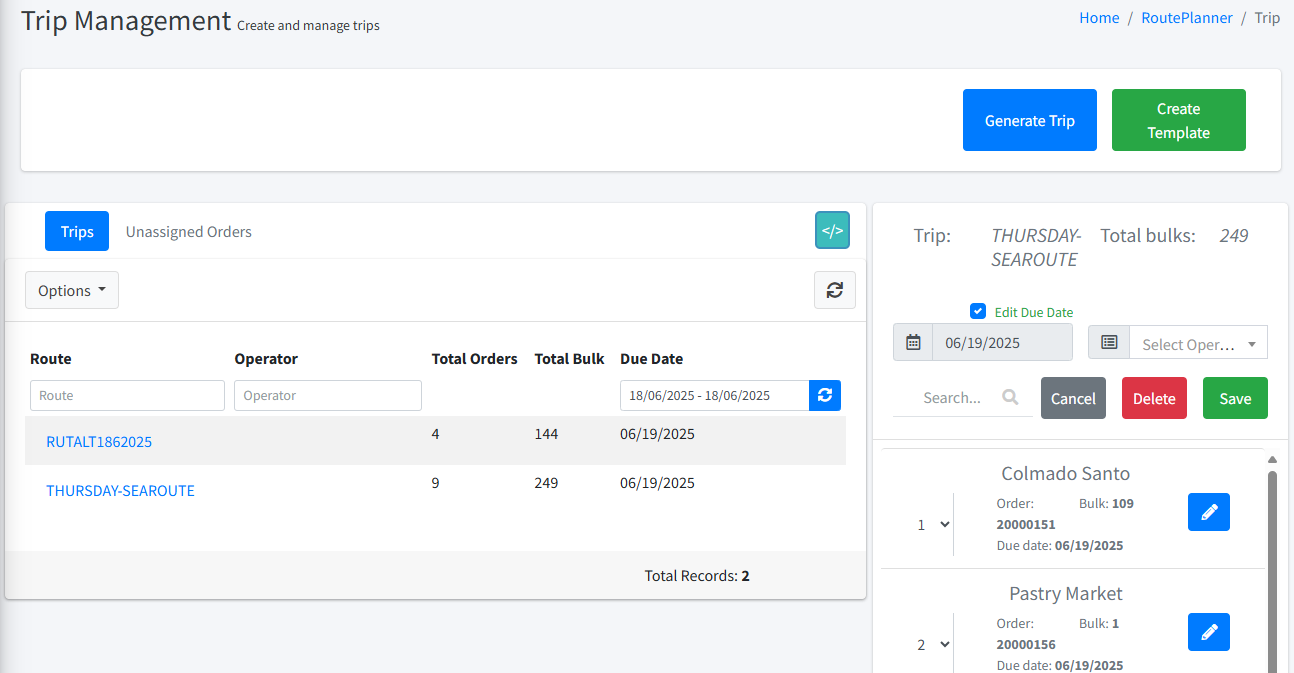The width and height of the screenshot is (1294, 673).
Task: Uncheck the Edit Due Date checkbox
Action: pyautogui.click(x=978, y=311)
